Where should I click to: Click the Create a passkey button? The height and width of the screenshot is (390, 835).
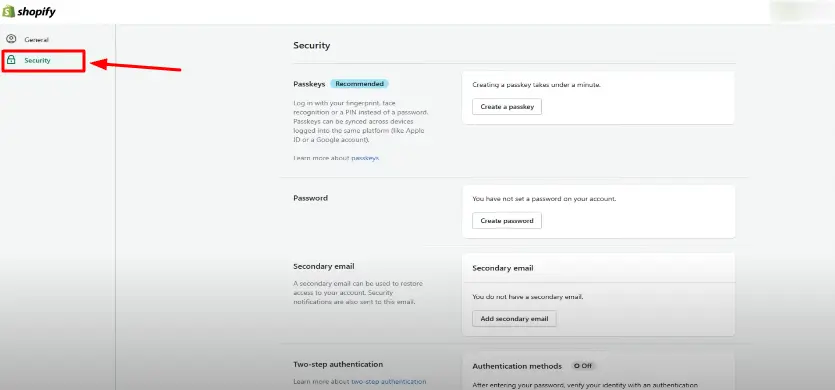point(507,107)
